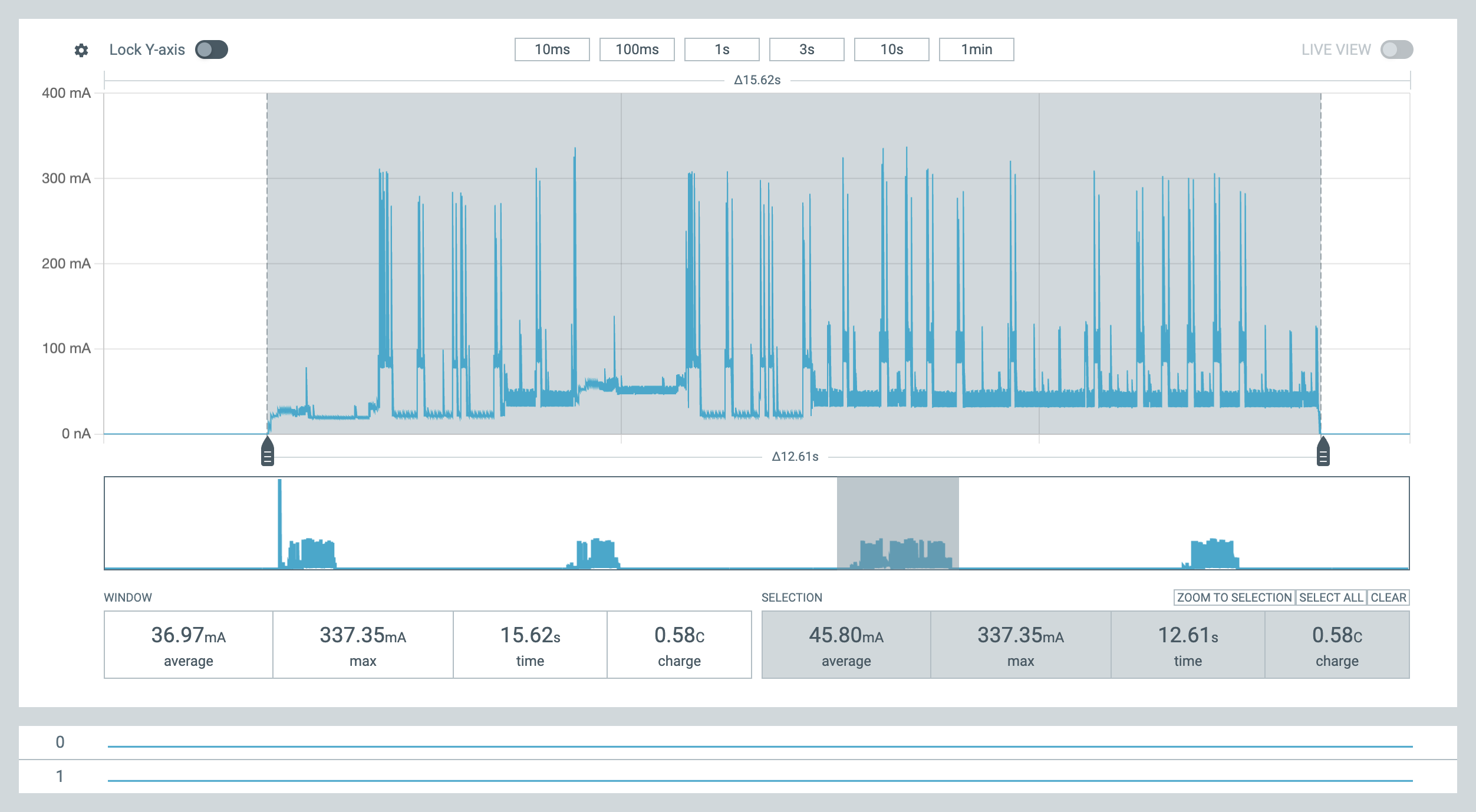The width and height of the screenshot is (1476, 812).
Task: Set time window to 100ms
Action: click(x=637, y=49)
